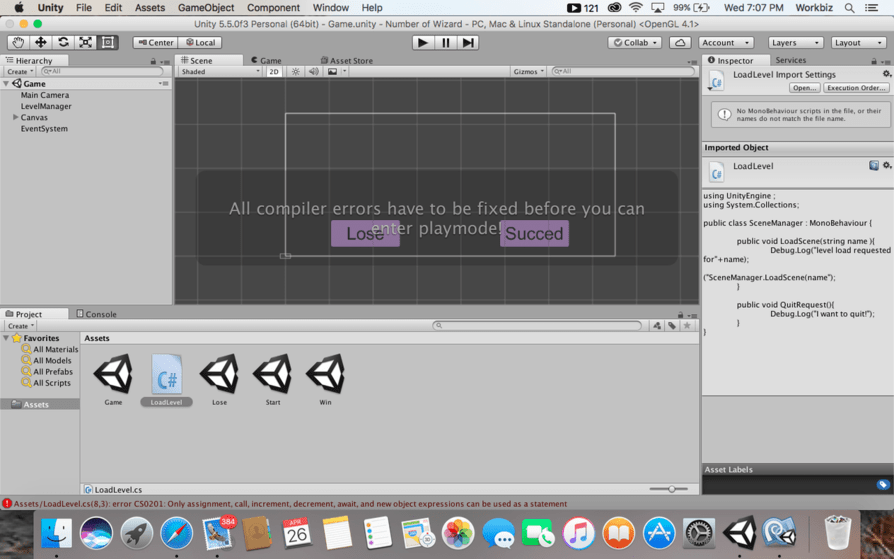
Task: Select the Win scene asset
Action: (x=326, y=379)
